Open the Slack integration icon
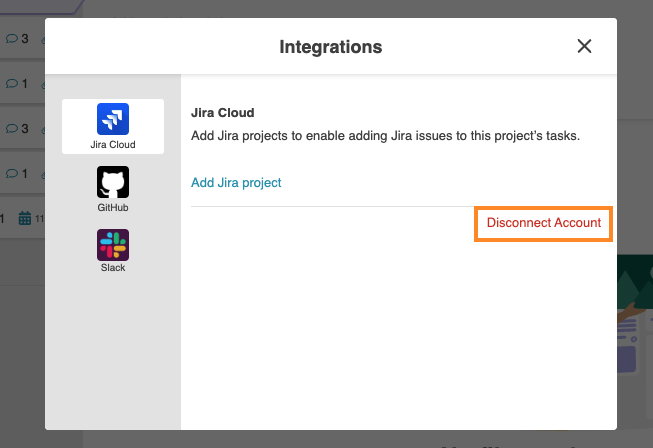Viewport: 653px width, 448px height. pyautogui.click(x=113, y=245)
